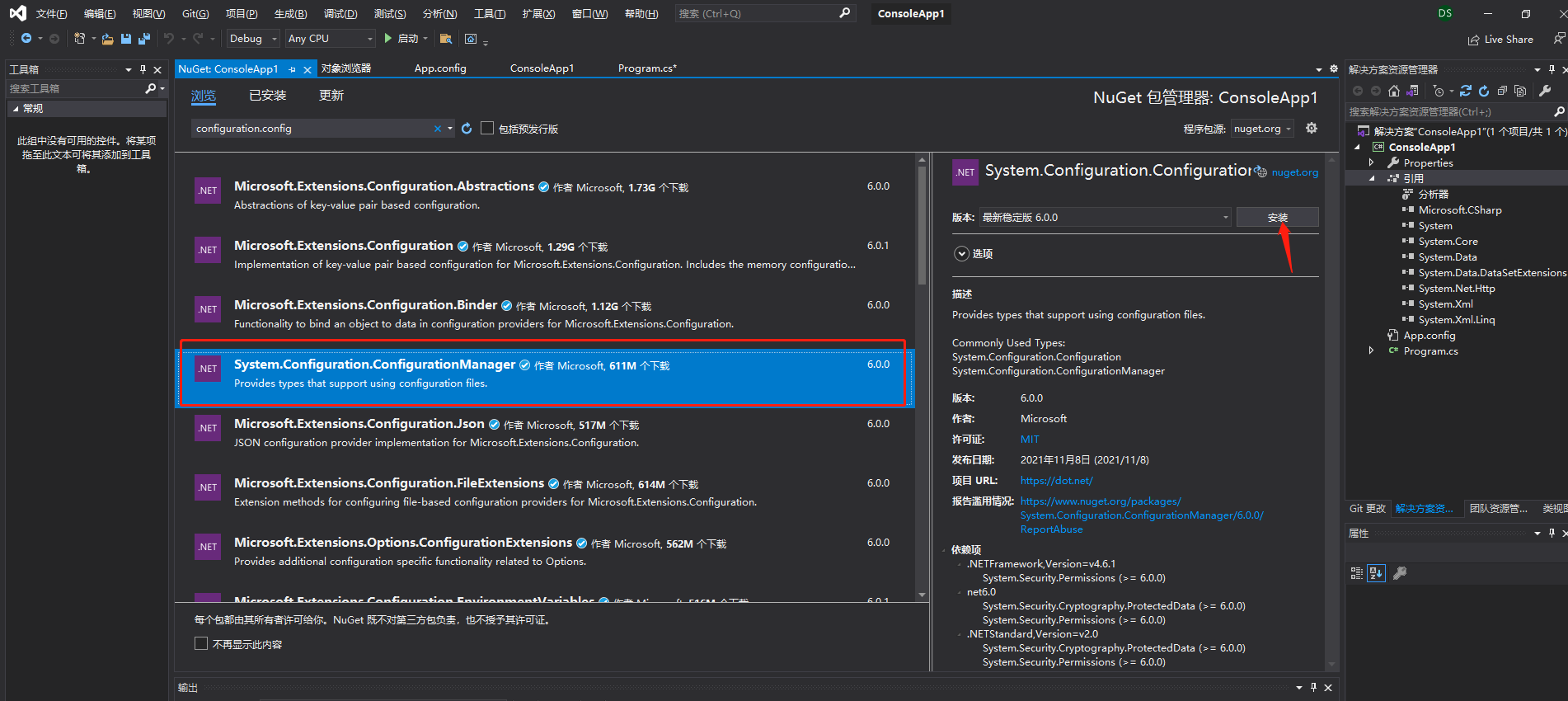Image resolution: width=1568 pixels, height=701 pixels.
Task: Open the nuget.org link beside package title
Action: [1294, 172]
